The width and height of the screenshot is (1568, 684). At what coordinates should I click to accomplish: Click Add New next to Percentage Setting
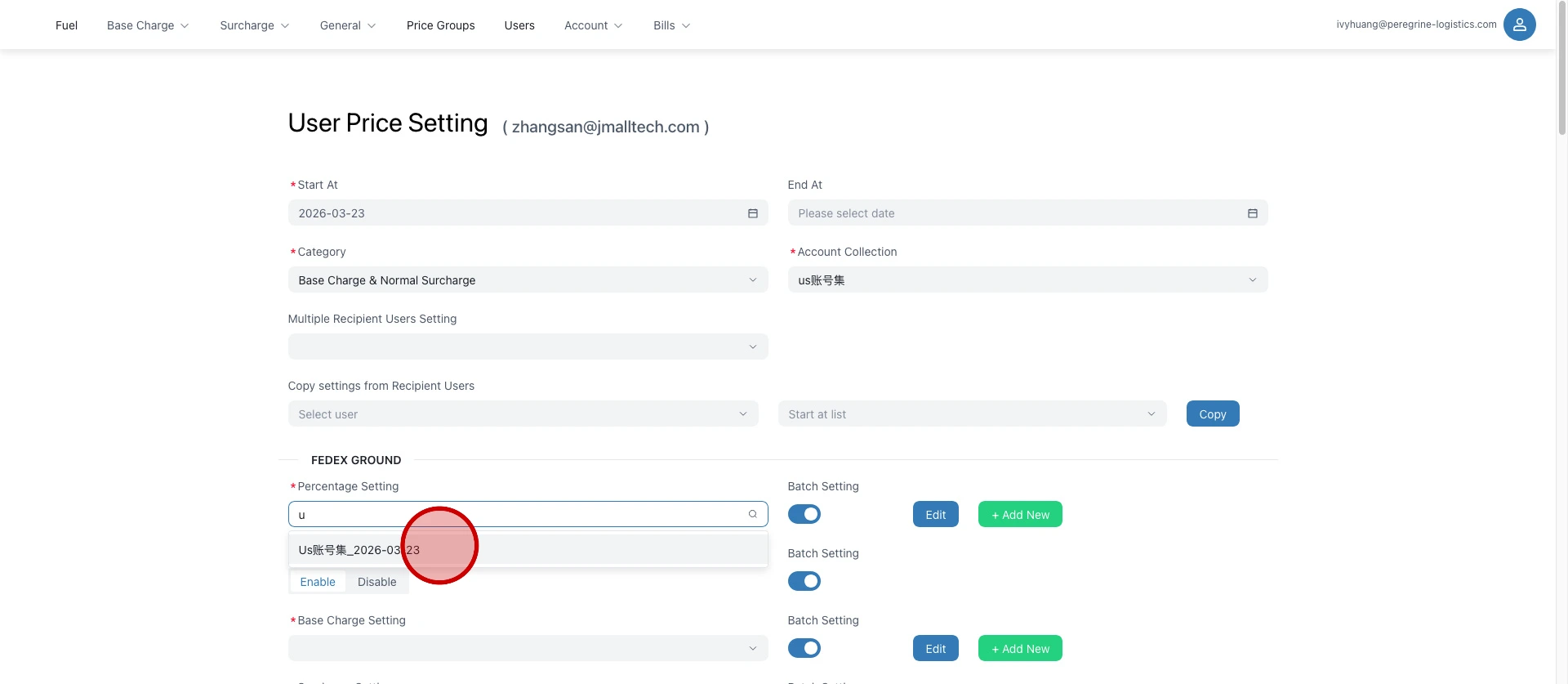1020,515
